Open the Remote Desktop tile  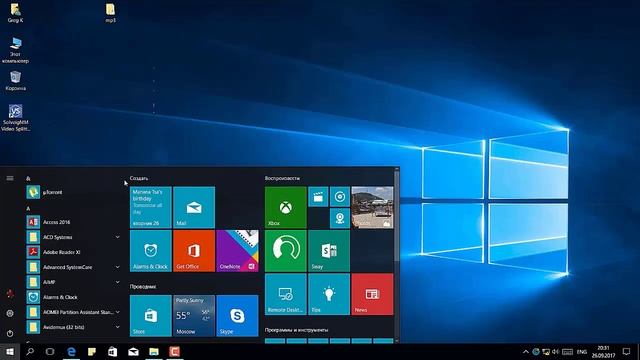coord(285,294)
